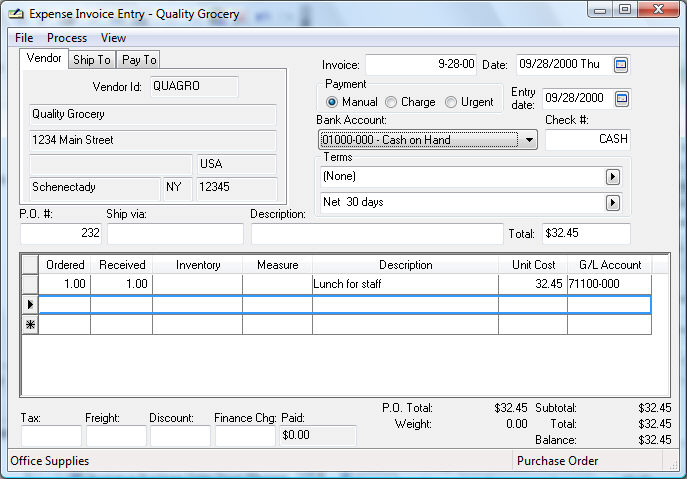Select the 'Lunch for staff' cell
This screenshot has height=479, width=687.
tap(405, 284)
